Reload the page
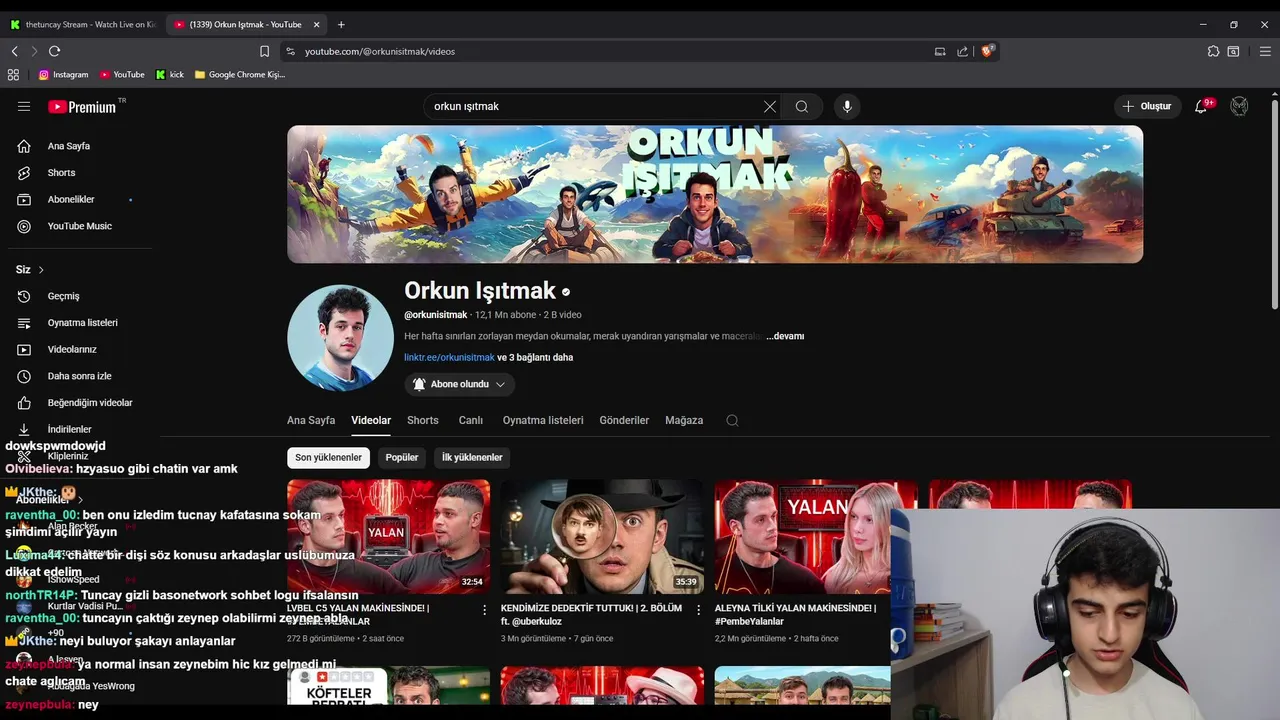This screenshot has width=1280, height=720. 54,51
